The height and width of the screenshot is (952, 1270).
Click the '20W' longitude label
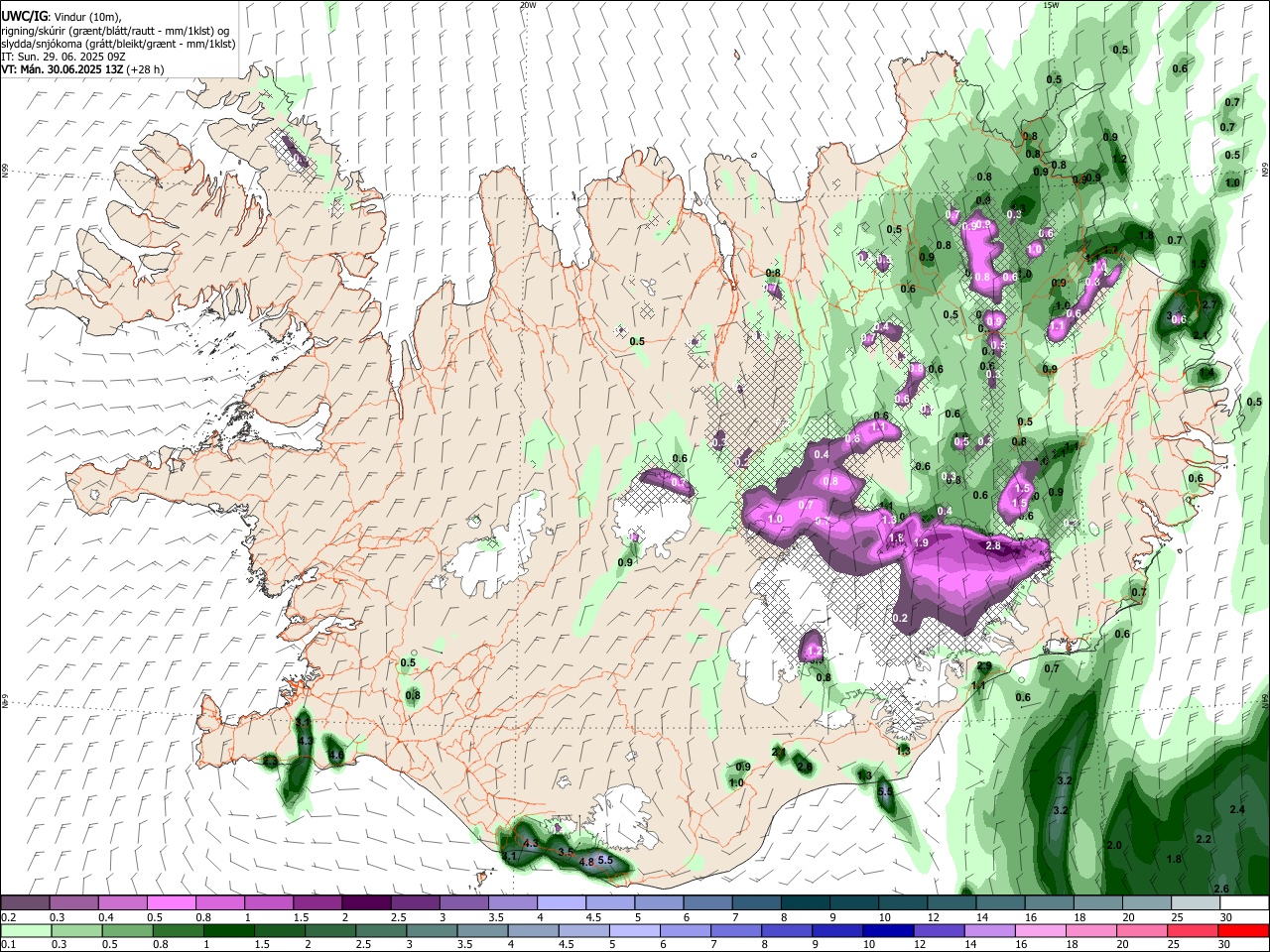528,5
